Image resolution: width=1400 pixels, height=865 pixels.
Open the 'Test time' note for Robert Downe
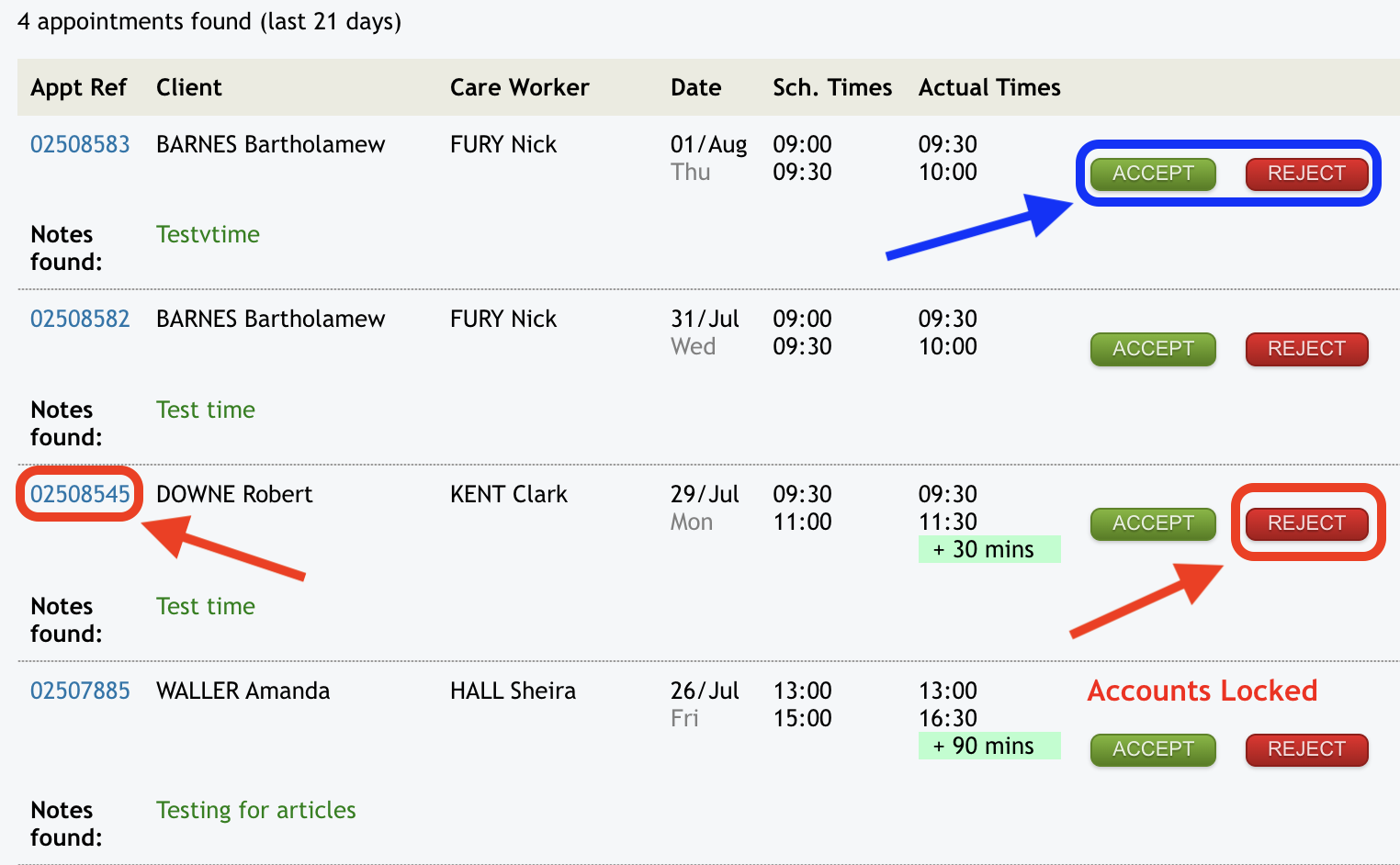[x=206, y=606]
